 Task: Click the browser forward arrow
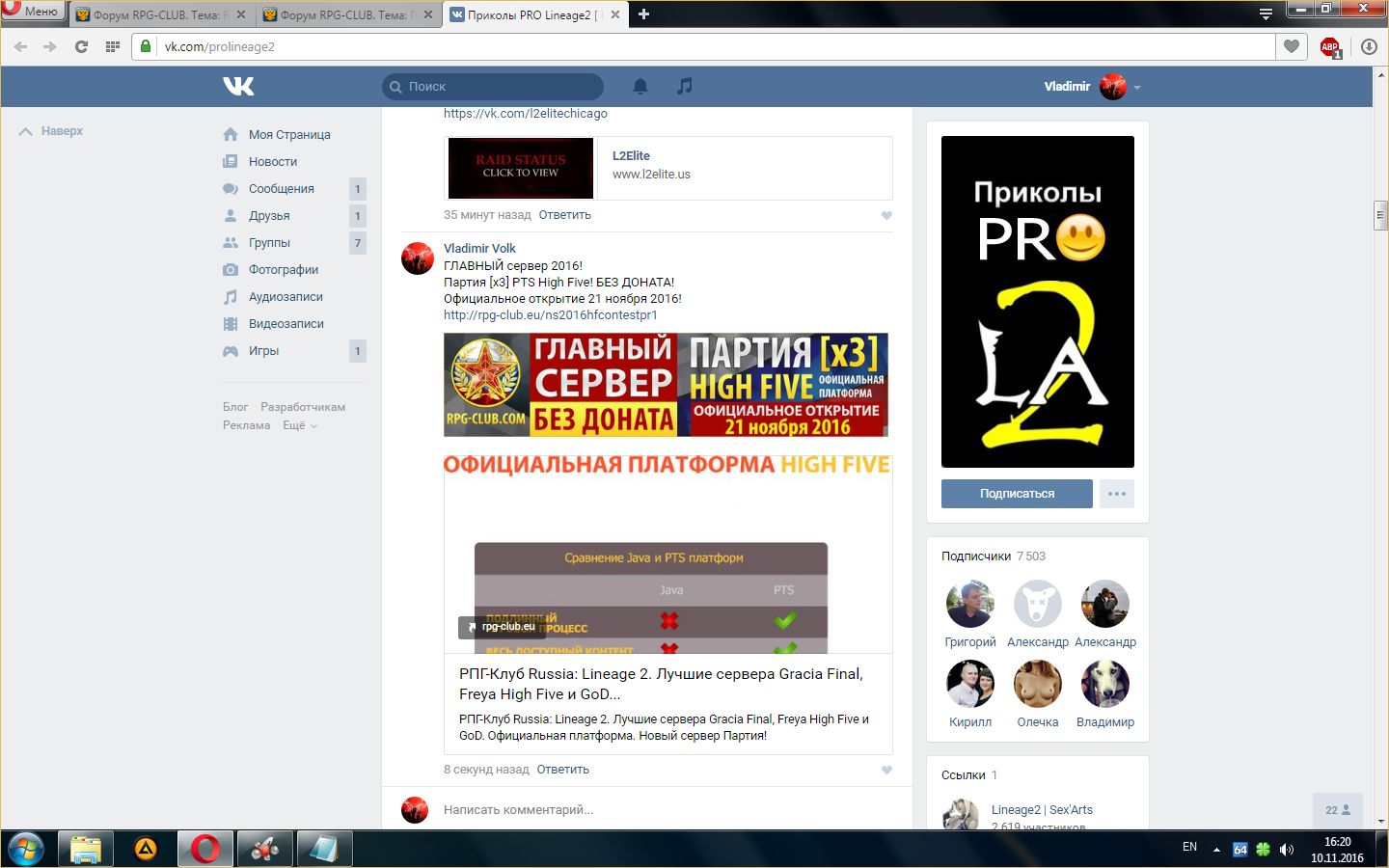pos(50,46)
